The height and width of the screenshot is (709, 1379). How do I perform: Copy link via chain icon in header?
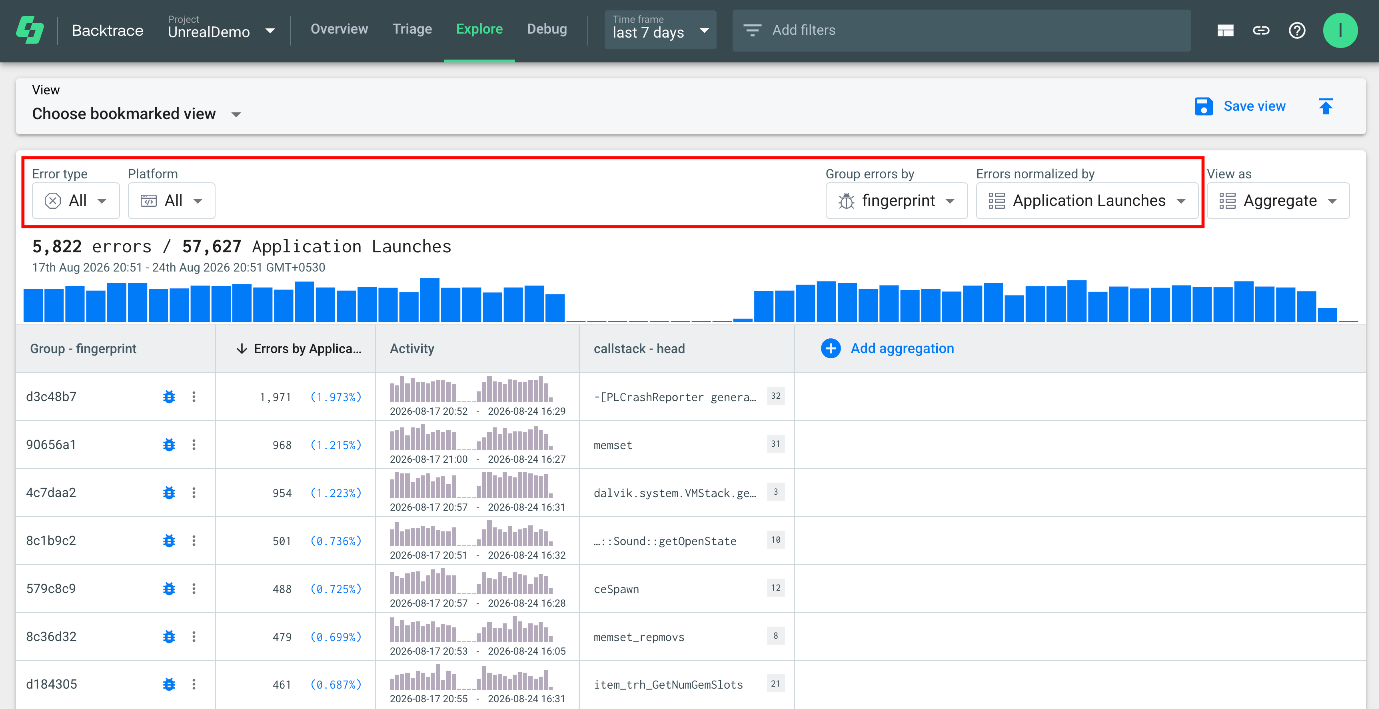click(x=1261, y=30)
